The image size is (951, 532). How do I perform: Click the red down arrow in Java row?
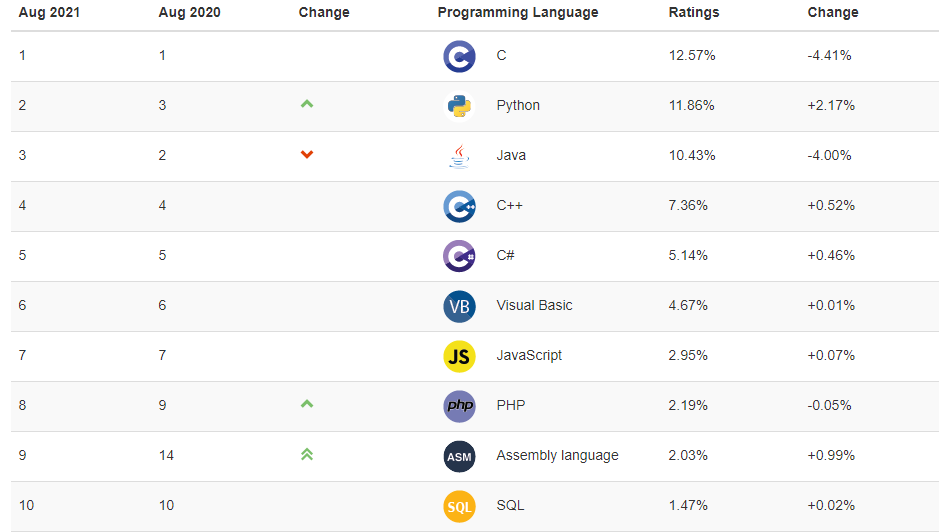[307, 154]
